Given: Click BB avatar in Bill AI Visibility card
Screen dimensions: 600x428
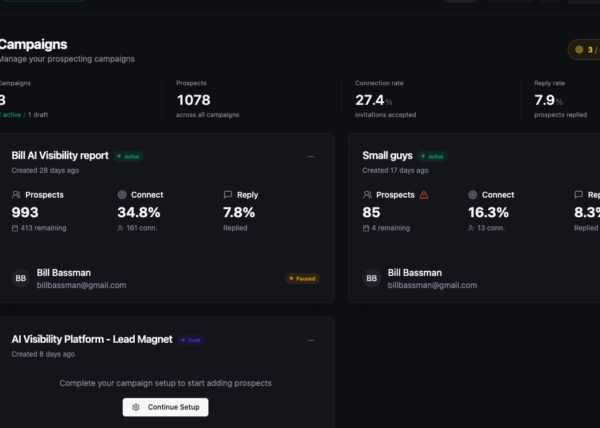Looking at the screenshot, I should coord(21,278).
